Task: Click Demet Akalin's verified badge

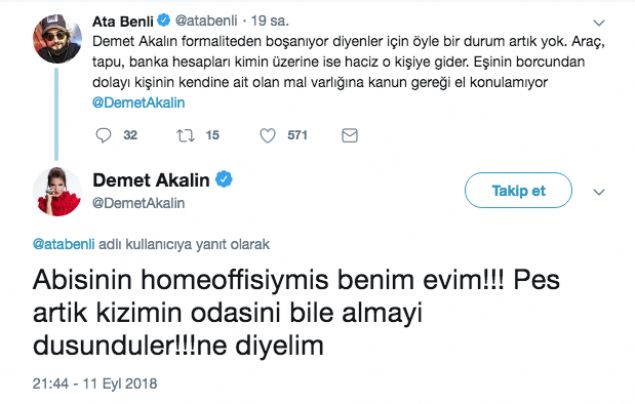Action: point(227,180)
